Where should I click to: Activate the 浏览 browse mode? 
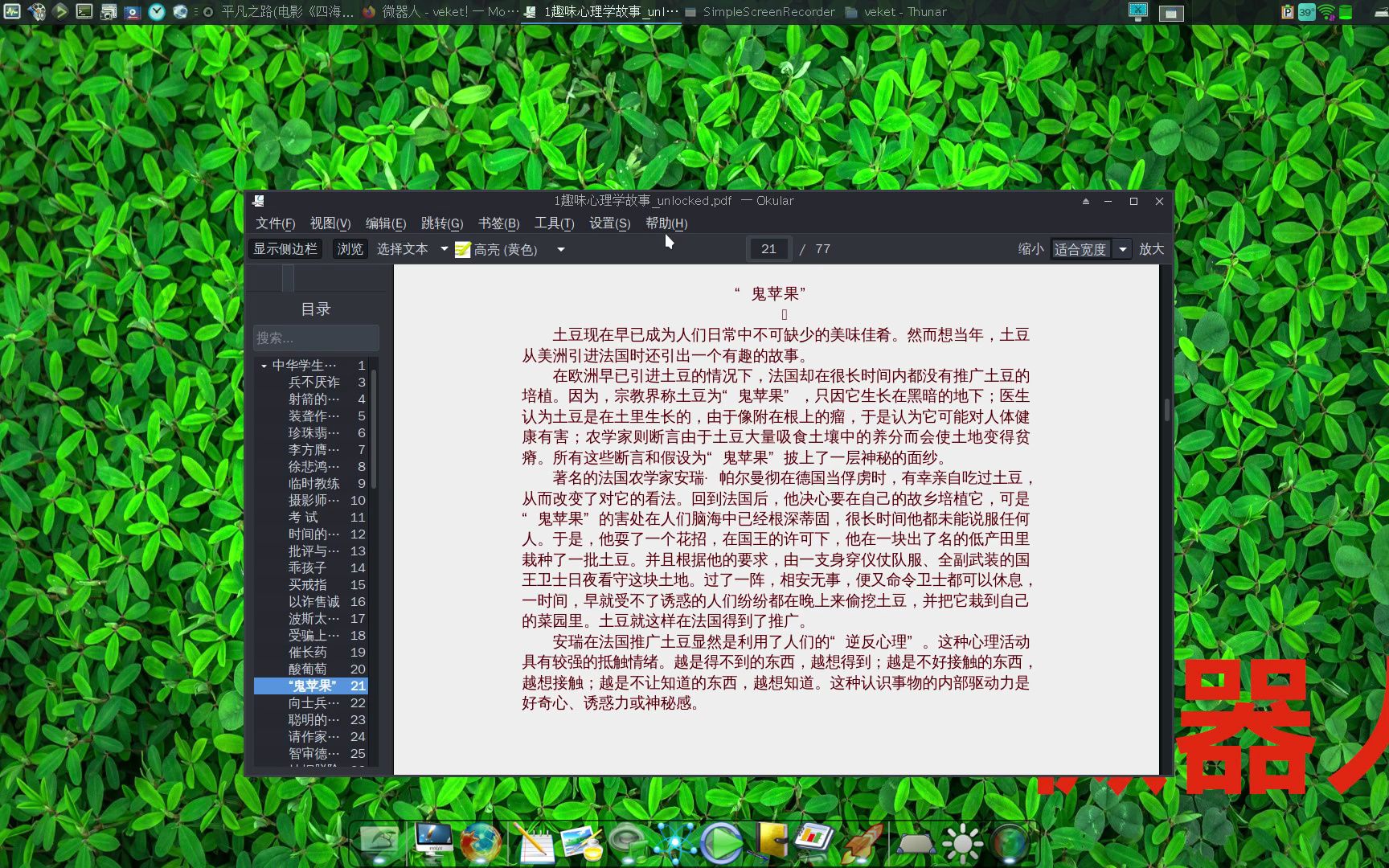tap(350, 249)
